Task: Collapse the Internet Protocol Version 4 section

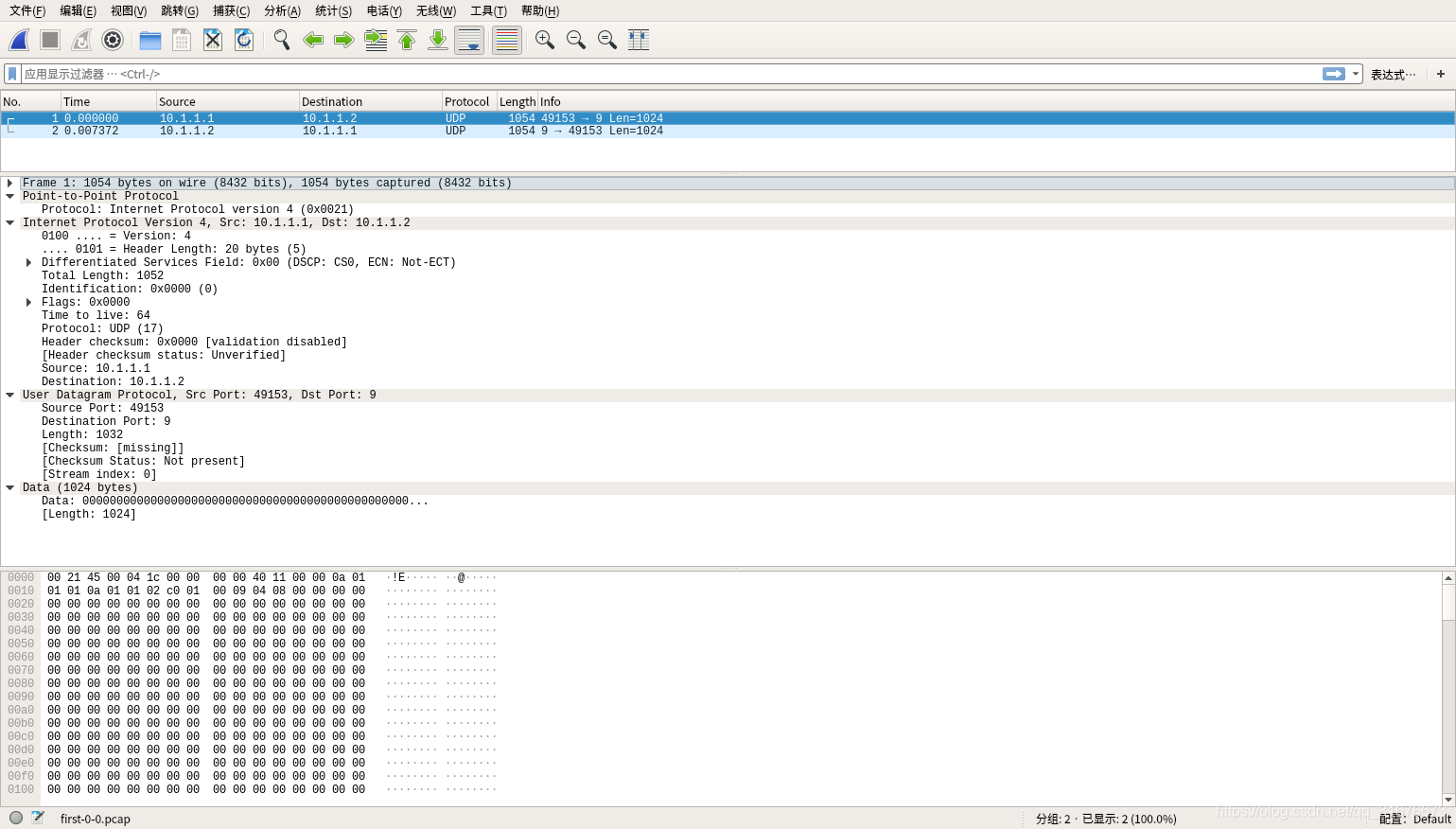Action: (10, 222)
